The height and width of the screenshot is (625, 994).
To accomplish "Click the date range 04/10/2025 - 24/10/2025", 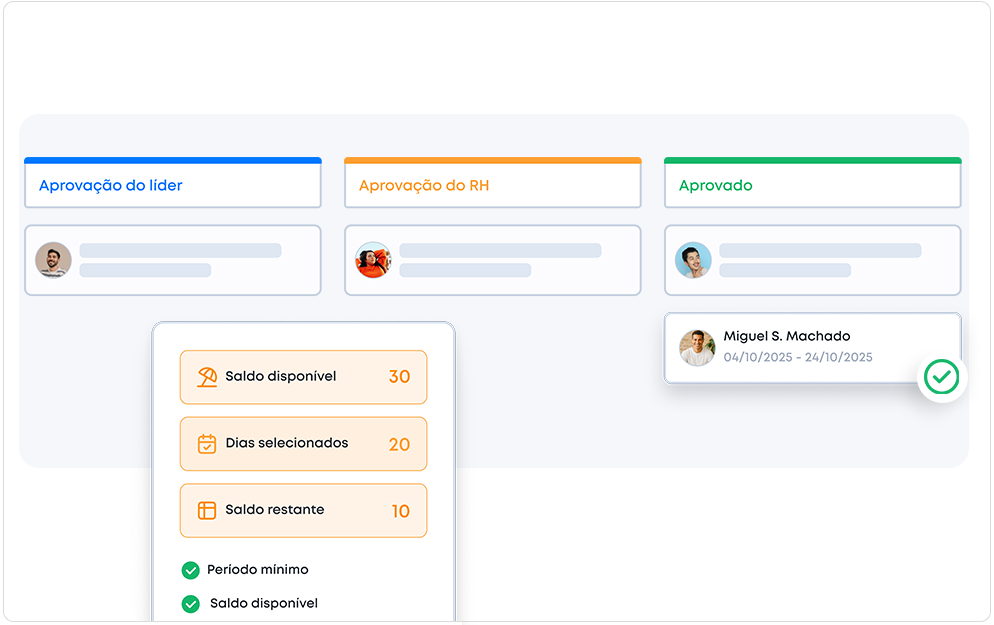I will 798,358.
